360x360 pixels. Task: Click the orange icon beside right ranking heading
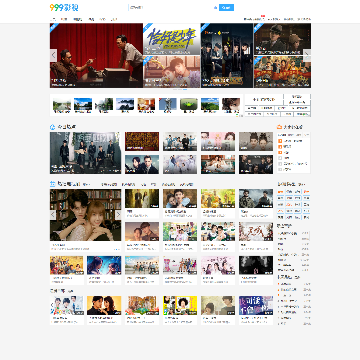(x=279, y=127)
